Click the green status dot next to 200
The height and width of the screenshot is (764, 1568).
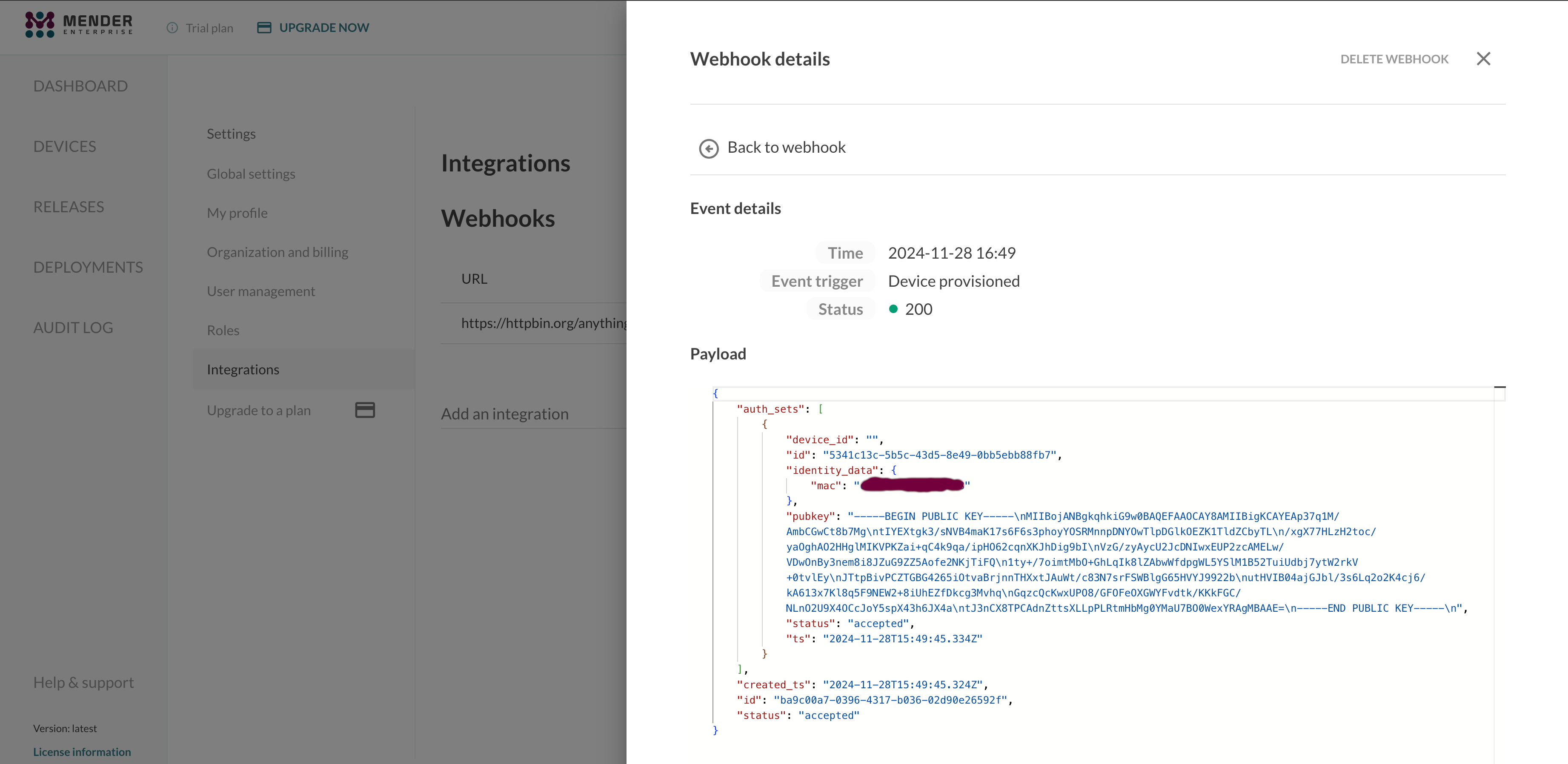(x=893, y=309)
